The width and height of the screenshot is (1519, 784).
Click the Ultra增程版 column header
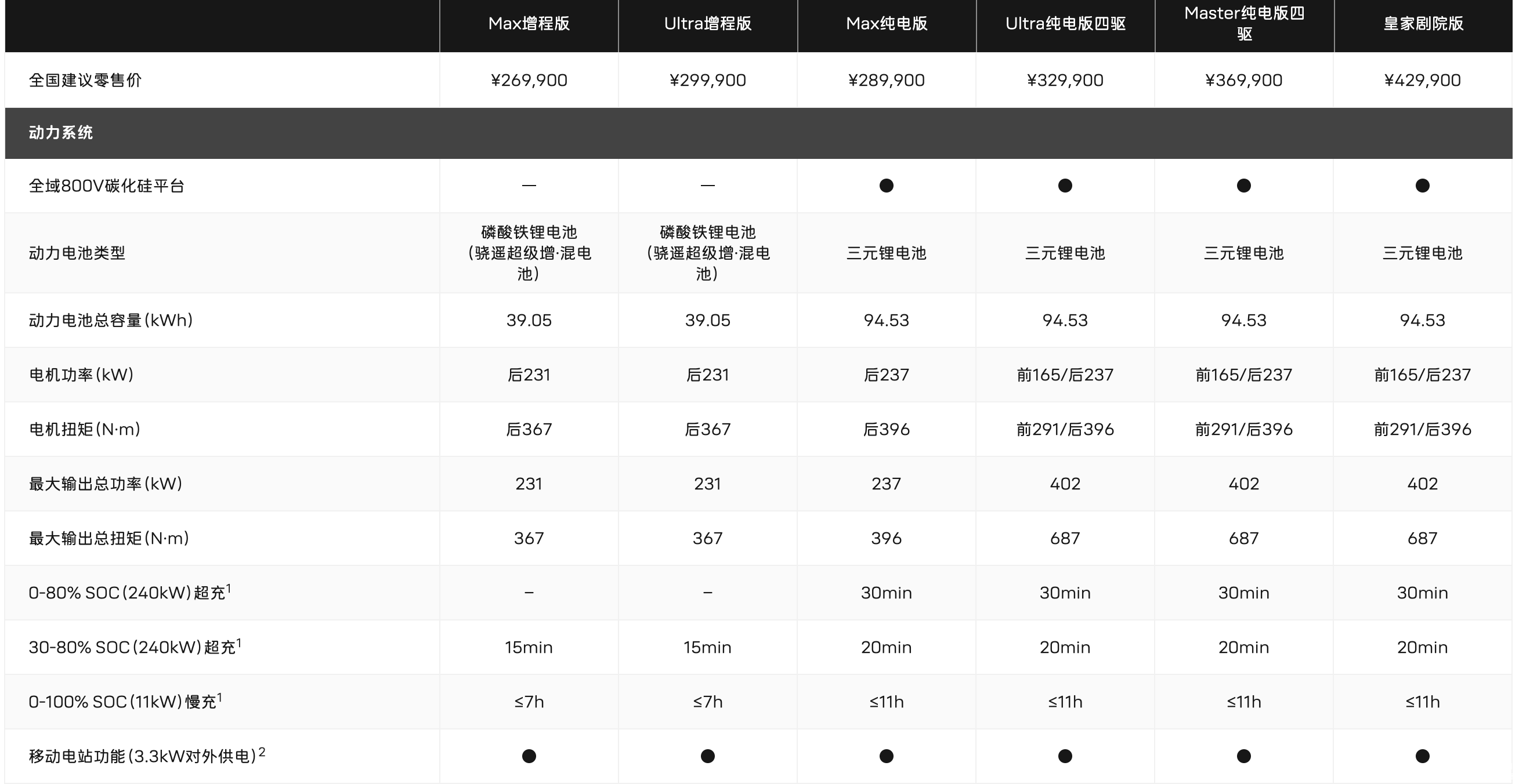(708, 24)
